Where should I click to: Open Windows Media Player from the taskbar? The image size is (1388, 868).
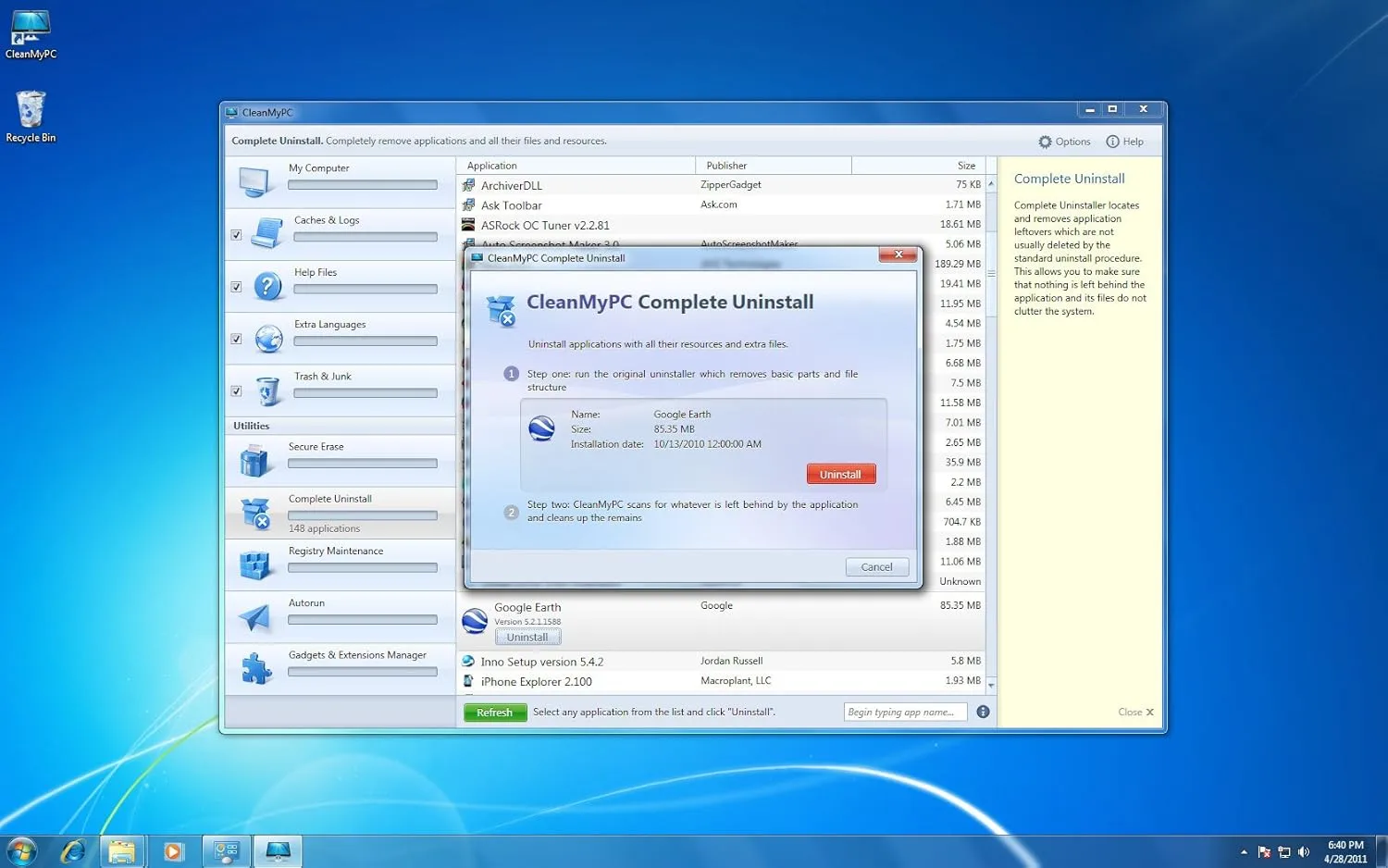click(x=174, y=850)
